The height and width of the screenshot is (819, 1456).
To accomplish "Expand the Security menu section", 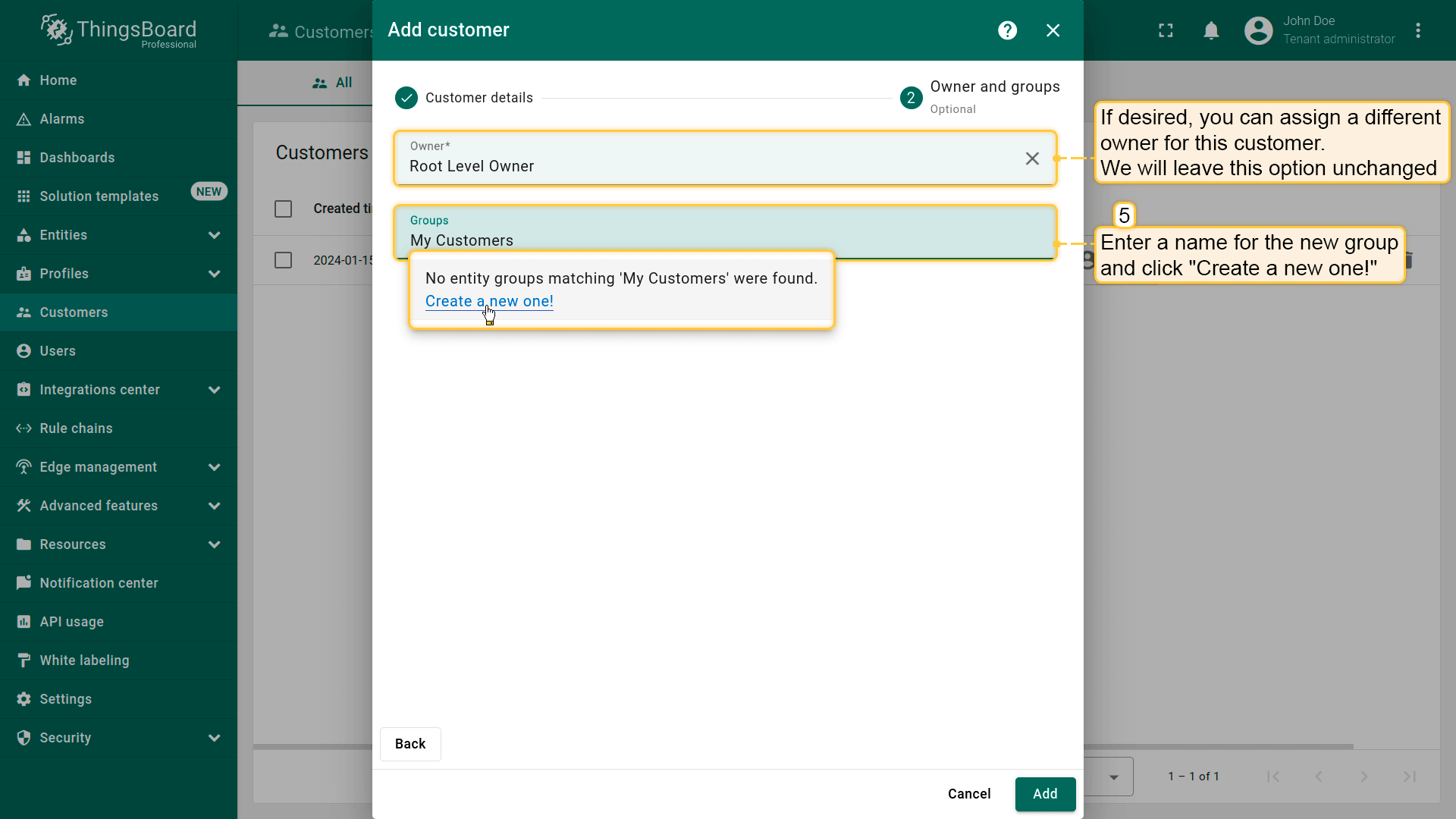I will coord(214,738).
